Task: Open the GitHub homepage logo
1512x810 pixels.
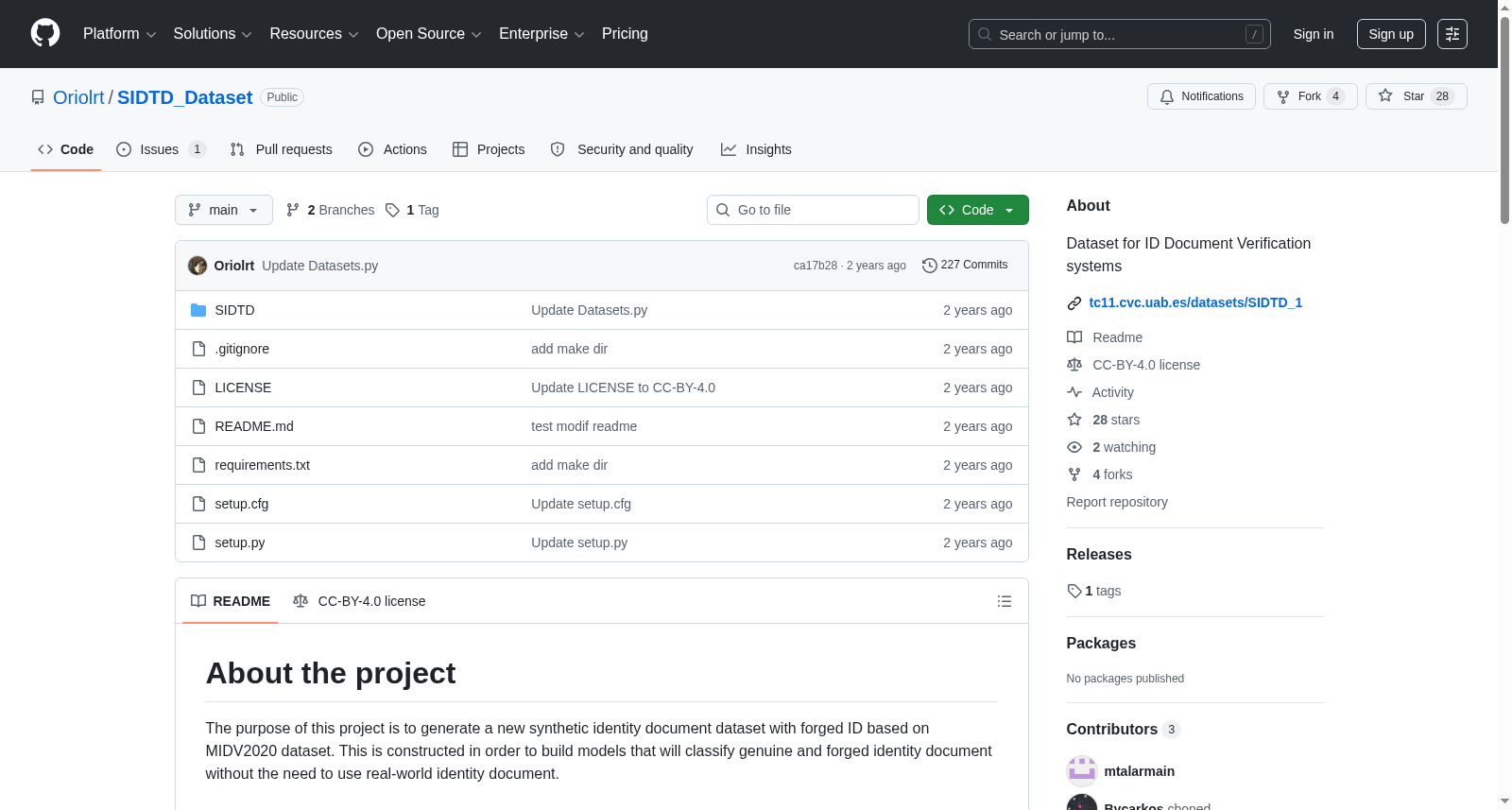Action: pyautogui.click(x=45, y=33)
